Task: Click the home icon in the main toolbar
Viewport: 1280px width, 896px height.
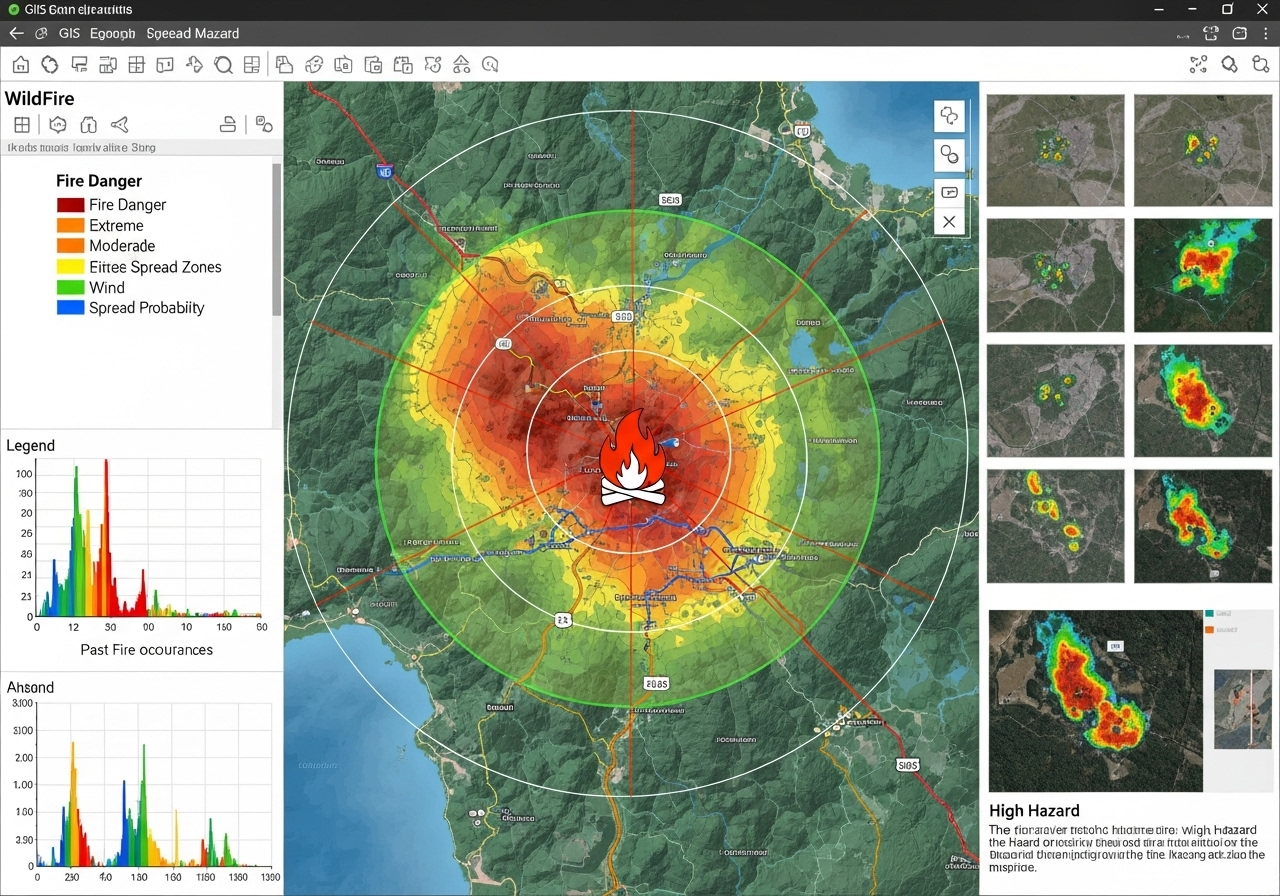Action: click(20, 65)
